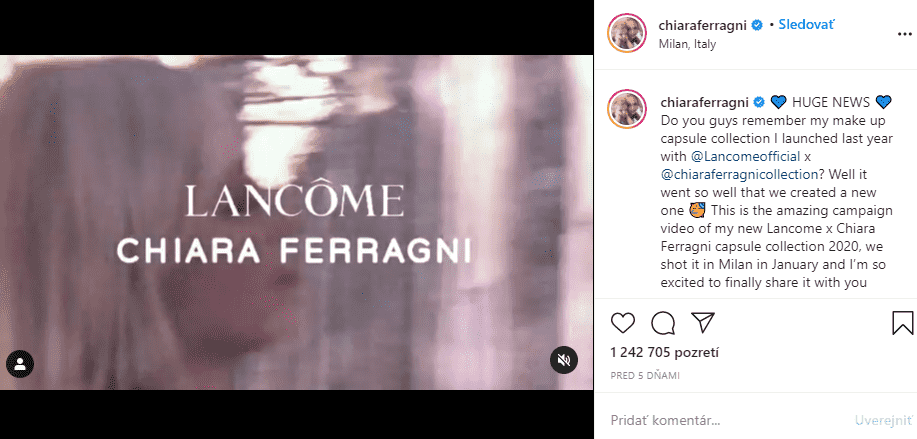Open the @Lancomeofficial mention
This screenshot has height=439, width=917.
[x=745, y=157]
